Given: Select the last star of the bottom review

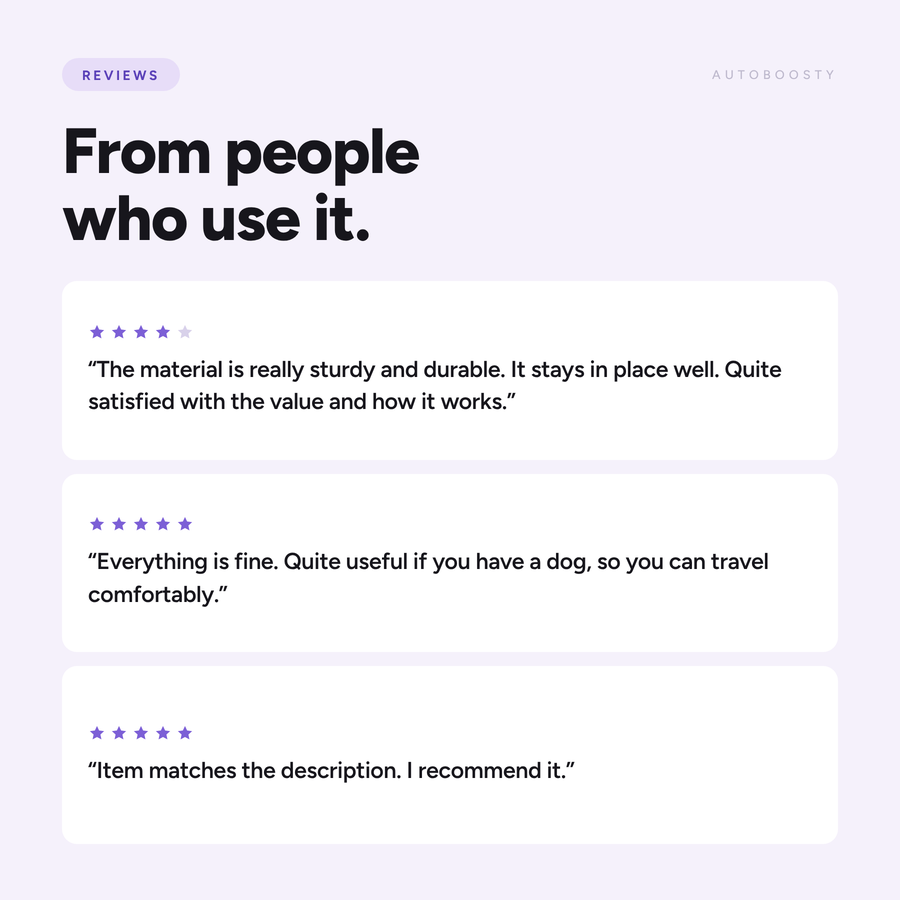Looking at the screenshot, I should click(x=185, y=732).
